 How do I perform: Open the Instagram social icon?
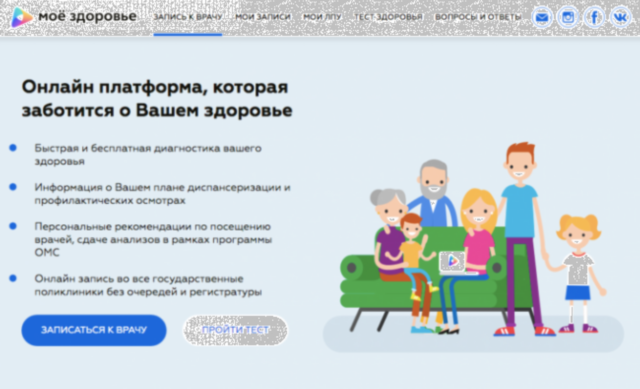point(568,18)
